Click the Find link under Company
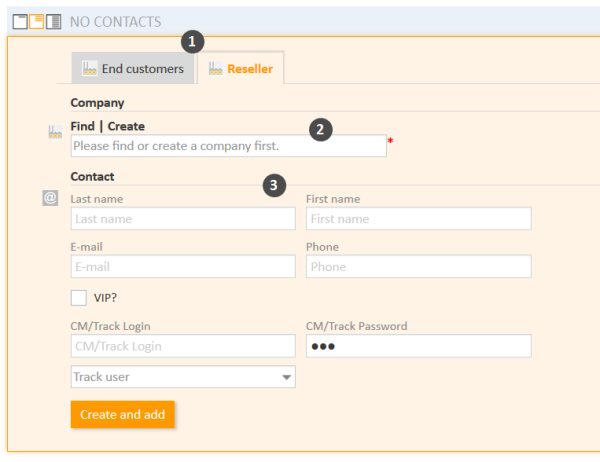The width and height of the screenshot is (600, 462). 83,126
